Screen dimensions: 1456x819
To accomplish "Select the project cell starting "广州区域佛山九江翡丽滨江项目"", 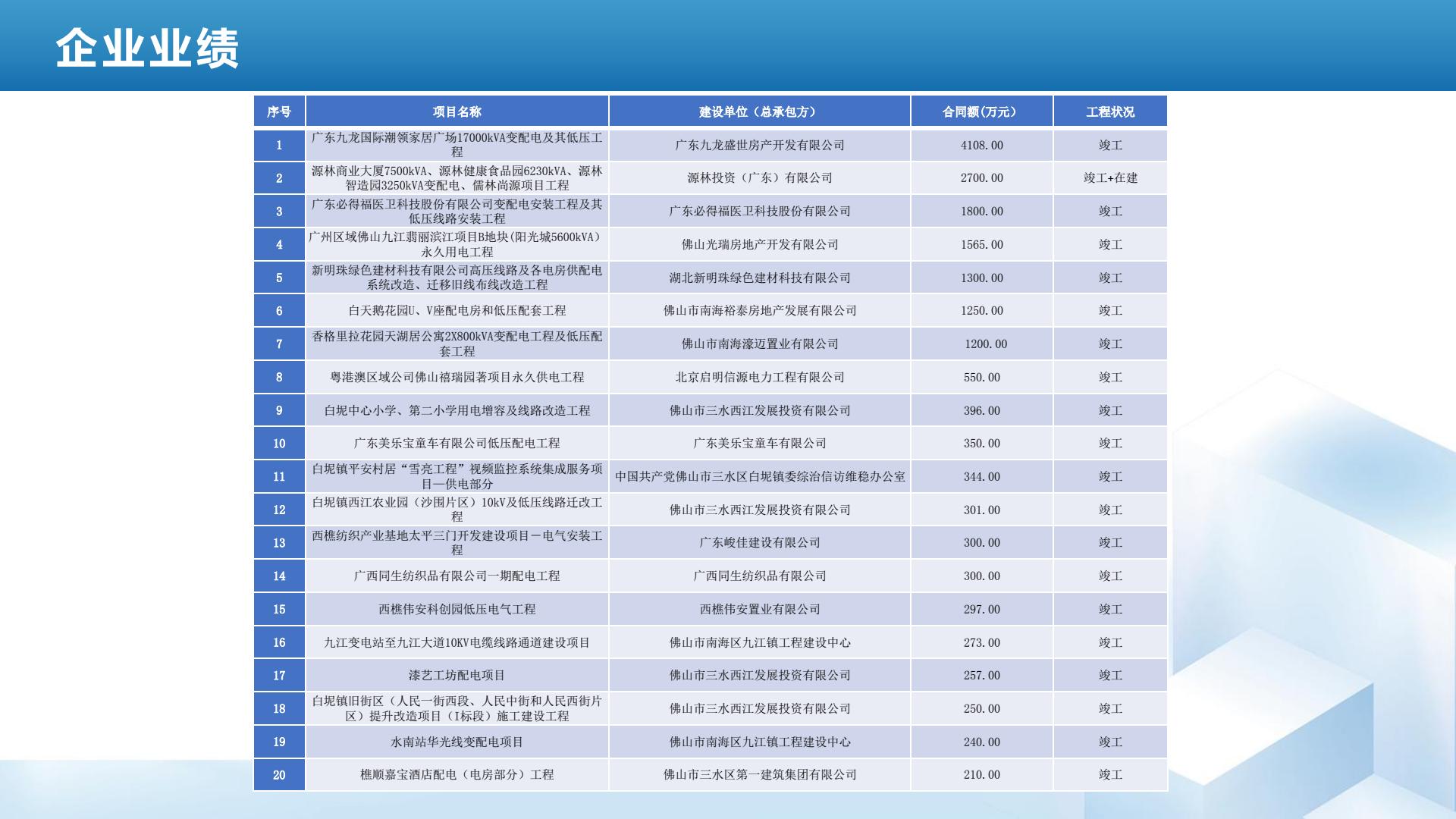I will [457, 244].
